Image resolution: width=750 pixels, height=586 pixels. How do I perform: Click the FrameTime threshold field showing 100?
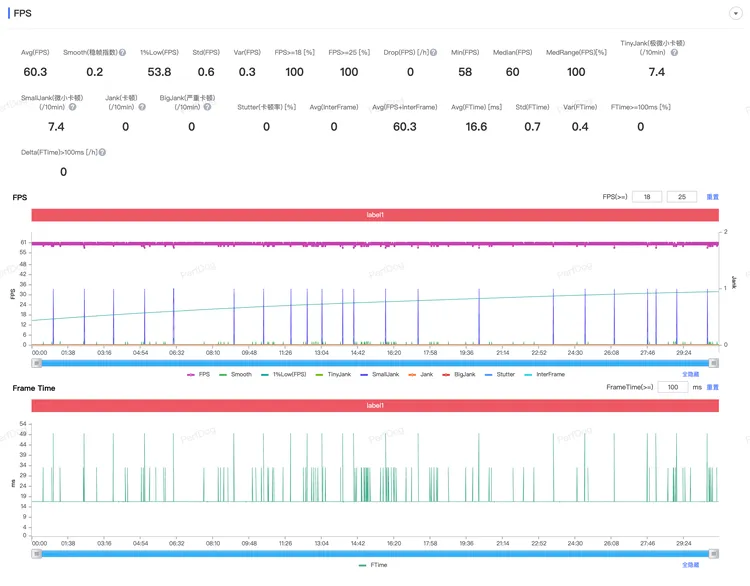[x=673, y=387]
